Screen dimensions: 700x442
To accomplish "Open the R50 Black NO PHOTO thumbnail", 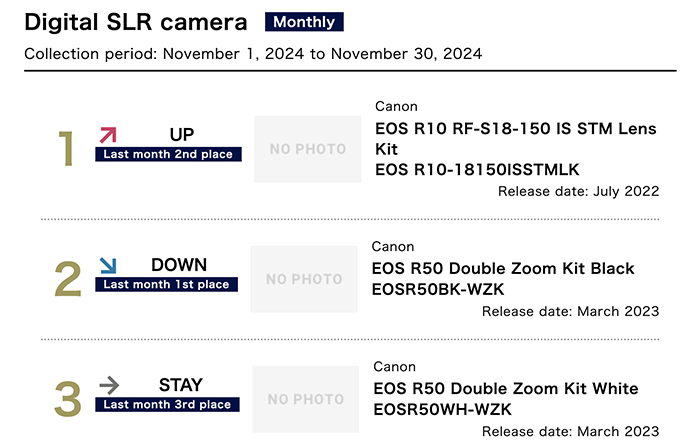I will (x=304, y=279).
